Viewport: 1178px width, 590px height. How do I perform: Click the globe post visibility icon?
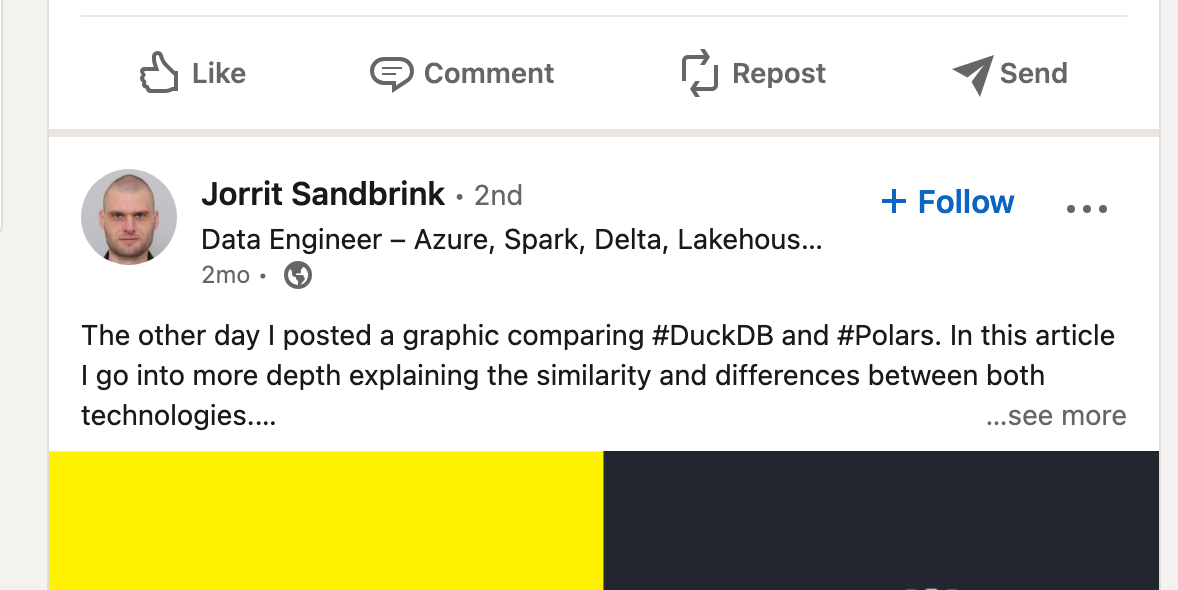(x=297, y=275)
